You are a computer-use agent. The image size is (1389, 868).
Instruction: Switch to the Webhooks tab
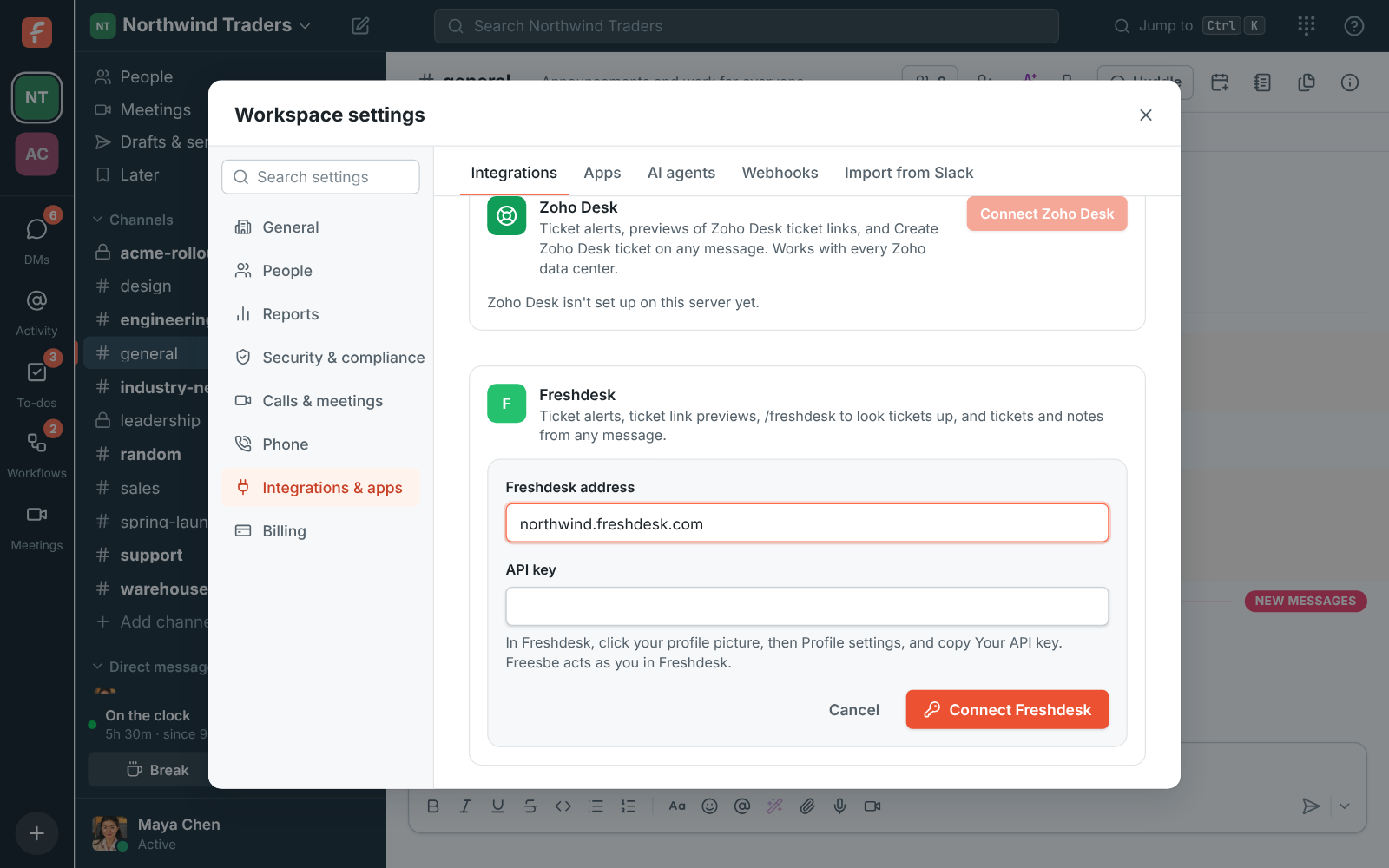pyautogui.click(x=780, y=173)
